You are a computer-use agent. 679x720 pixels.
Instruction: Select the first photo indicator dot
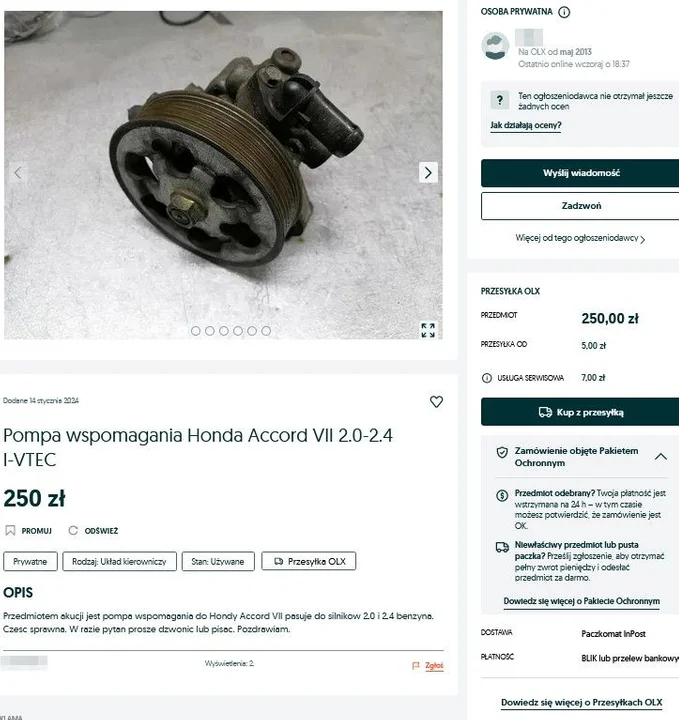196,330
